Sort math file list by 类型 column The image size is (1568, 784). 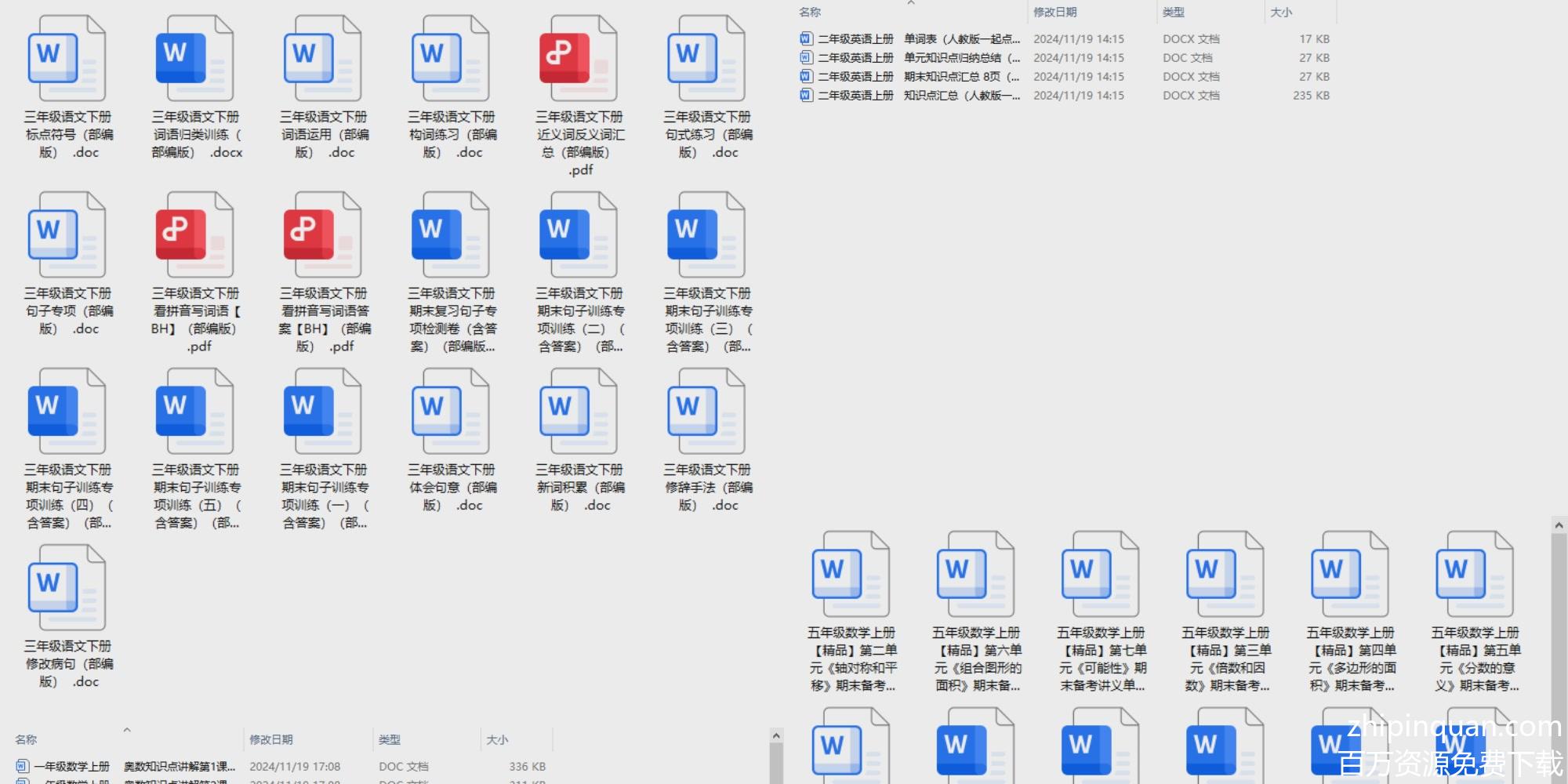click(x=390, y=739)
